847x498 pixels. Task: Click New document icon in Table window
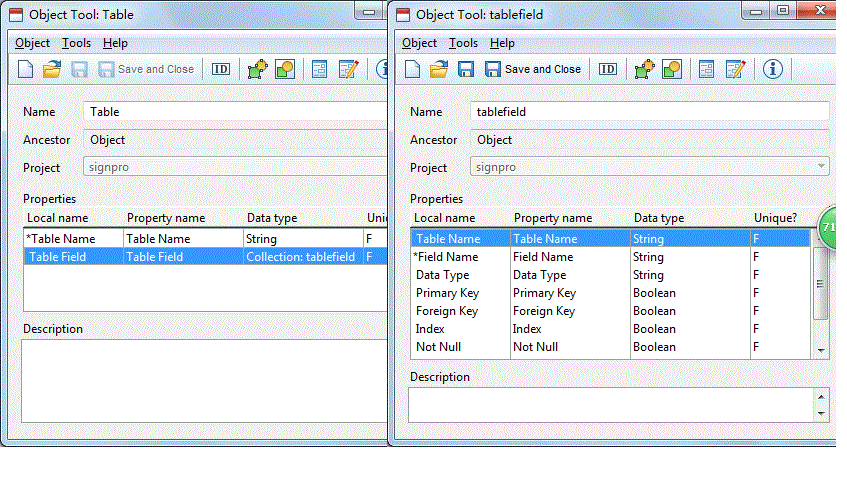pyautogui.click(x=25, y=69)
